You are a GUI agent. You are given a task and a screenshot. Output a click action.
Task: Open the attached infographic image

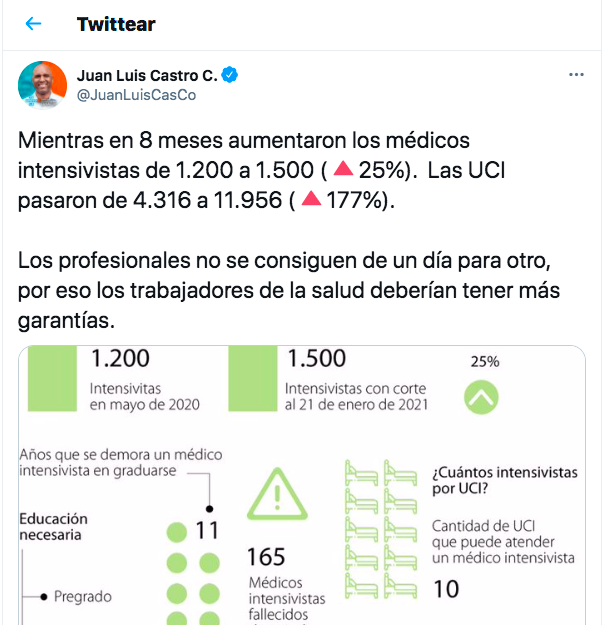click(x=302, y=485)
